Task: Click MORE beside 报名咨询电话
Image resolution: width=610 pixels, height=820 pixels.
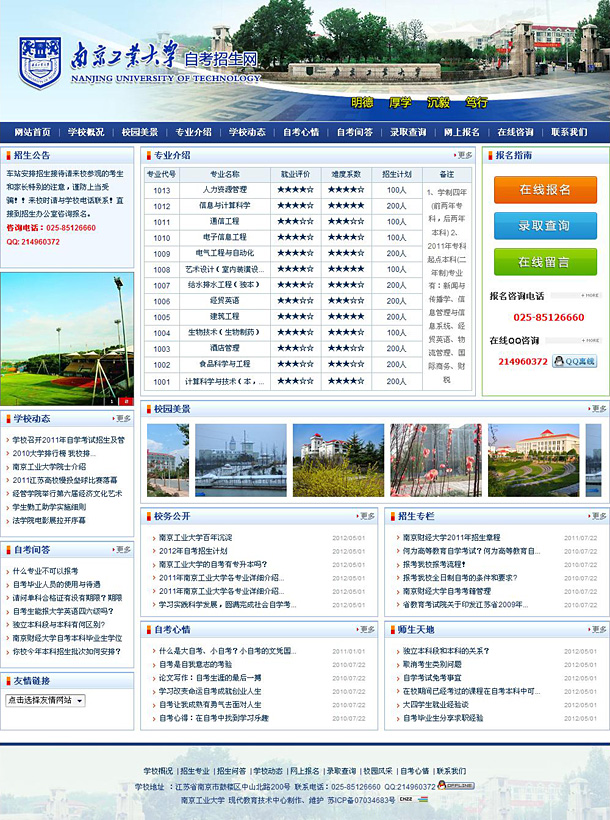Action: (x=590, y=295)
